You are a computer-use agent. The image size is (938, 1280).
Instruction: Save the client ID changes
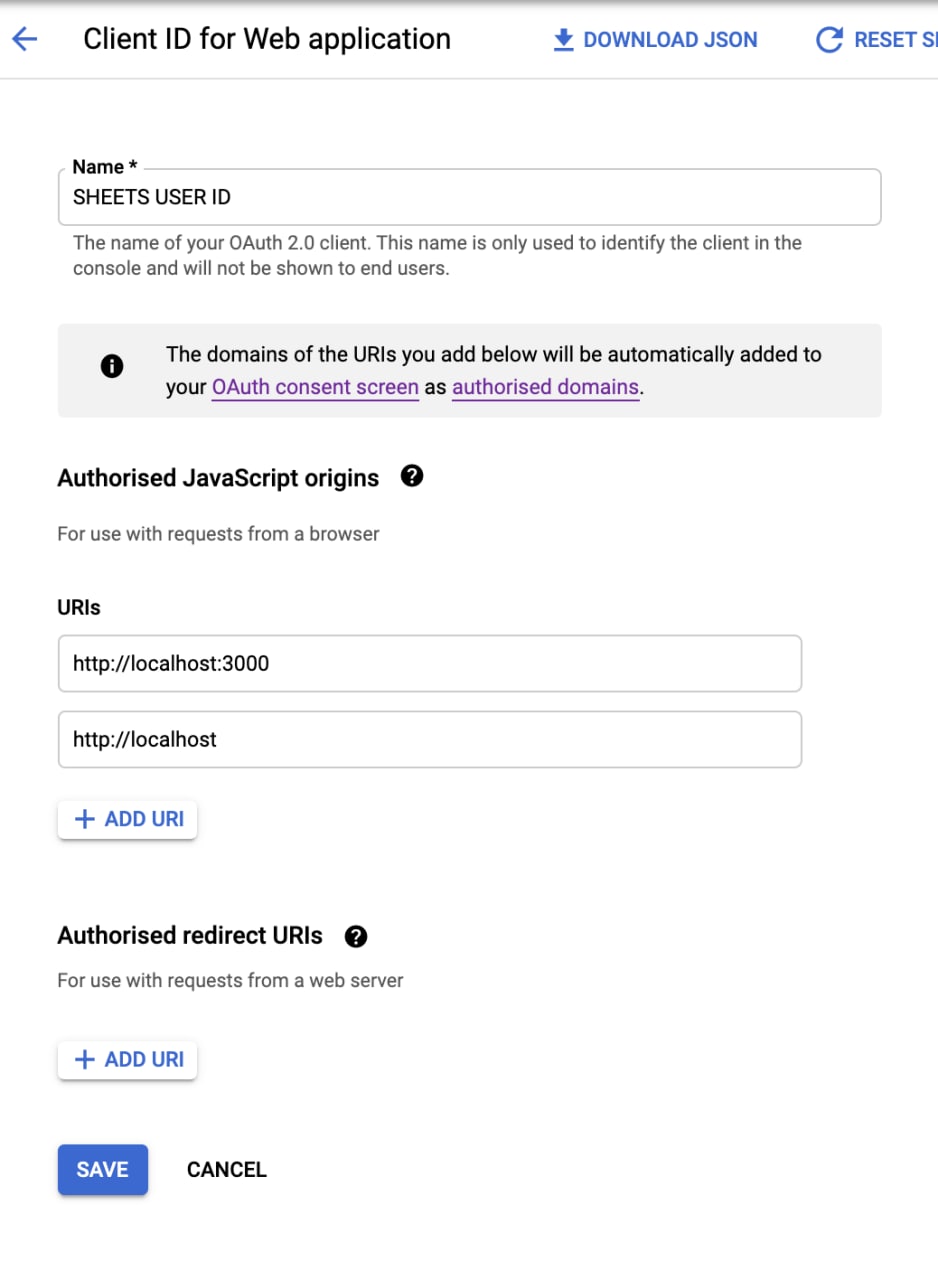click(102, 1169)
